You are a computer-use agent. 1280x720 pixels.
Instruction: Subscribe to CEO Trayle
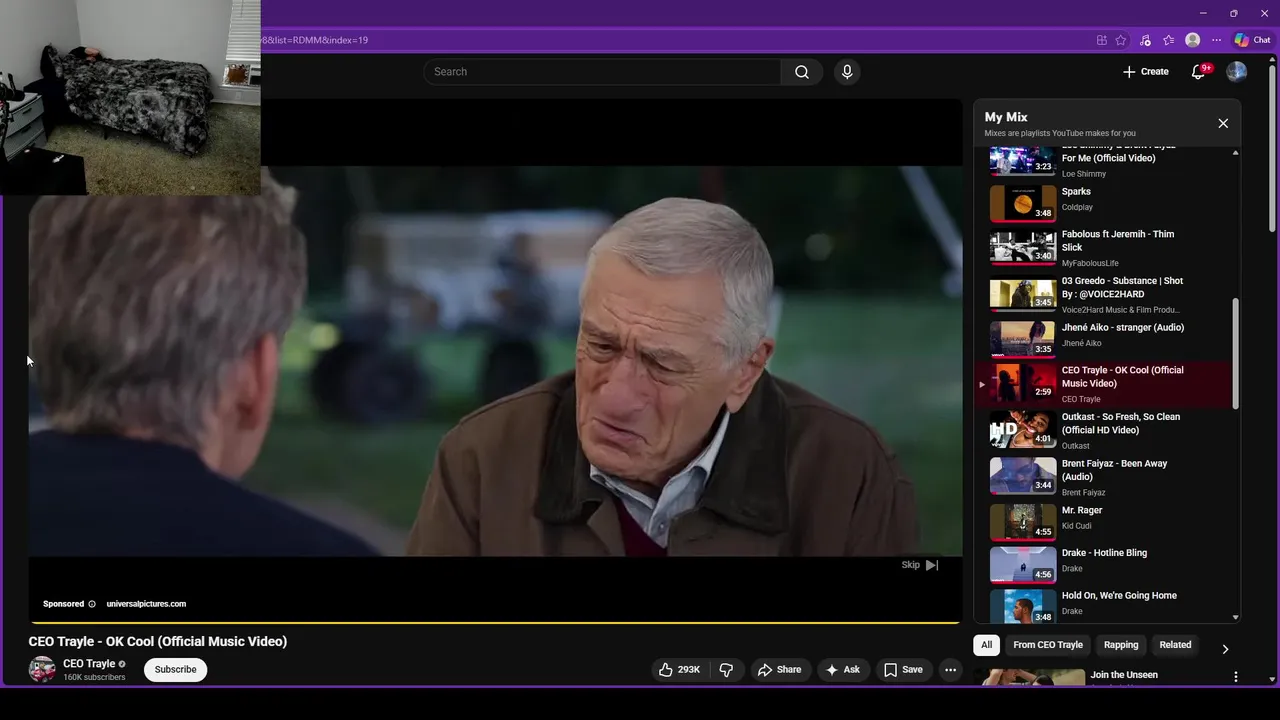[175, 670]
